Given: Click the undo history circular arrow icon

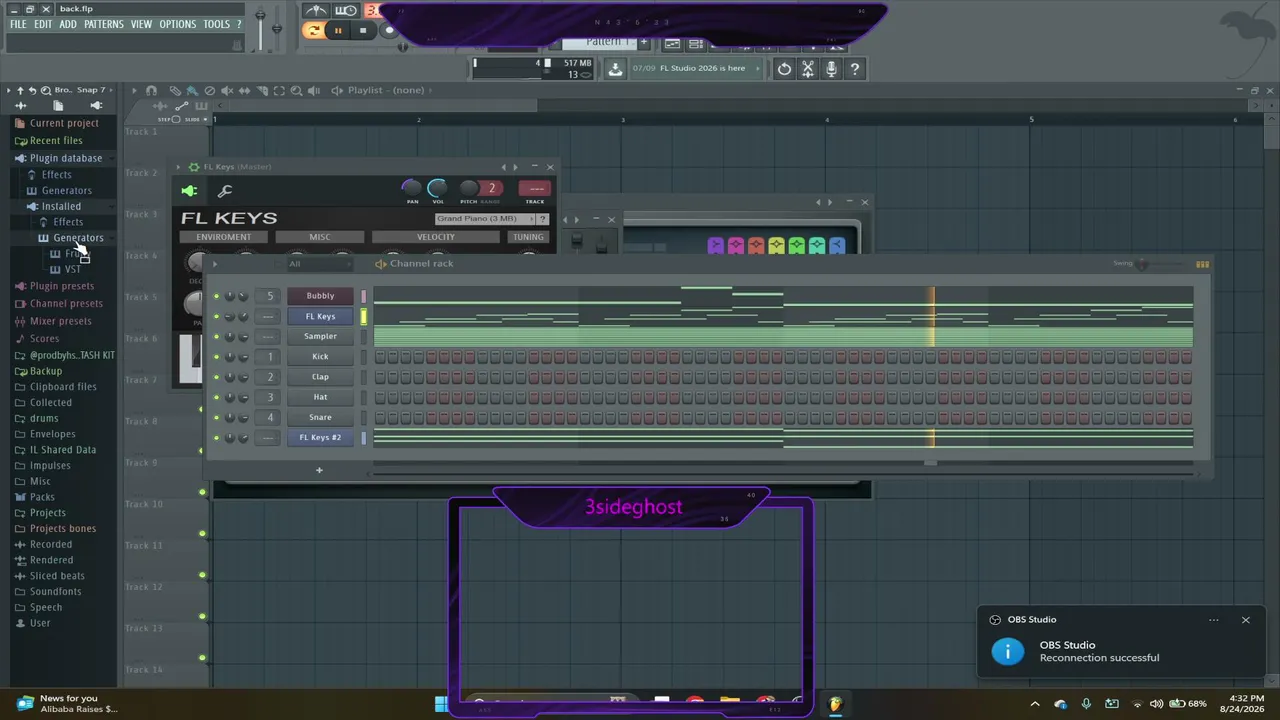Looking at the screenshot, I should [x=784, y=68].
